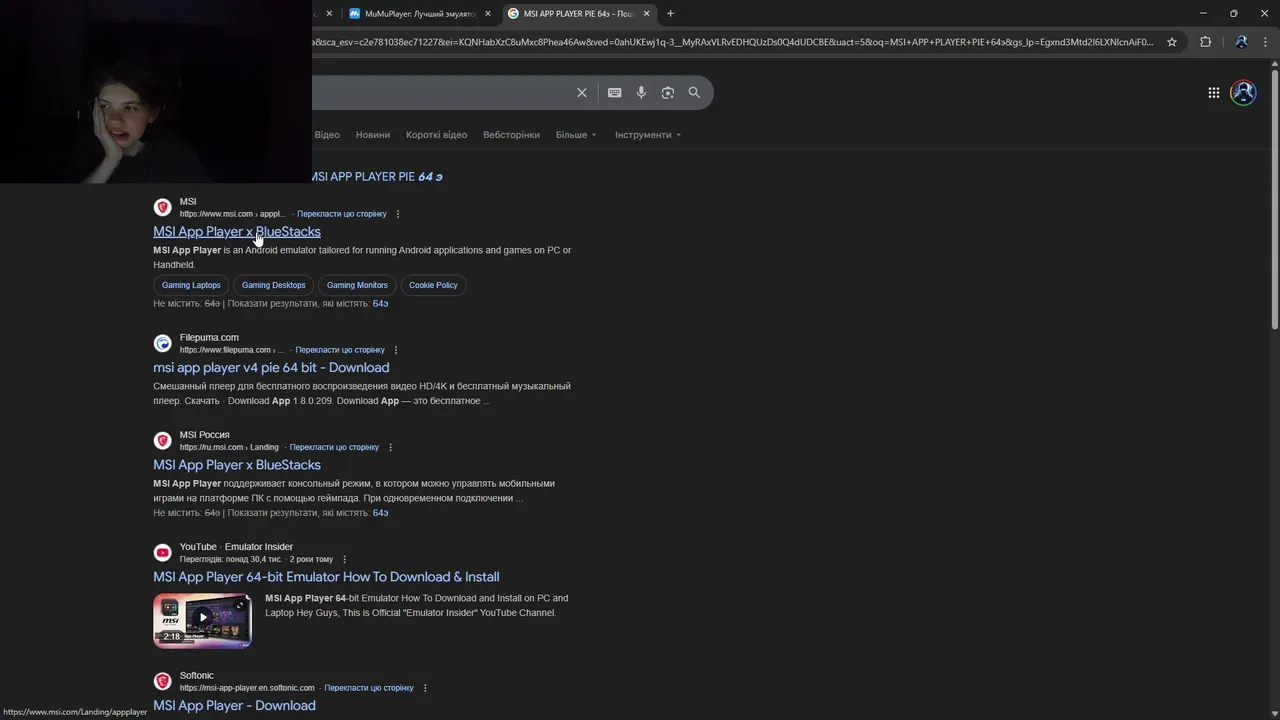1280x720 pixels.
Task: Open more options for YouTube result
Action: tap(344, 559)
